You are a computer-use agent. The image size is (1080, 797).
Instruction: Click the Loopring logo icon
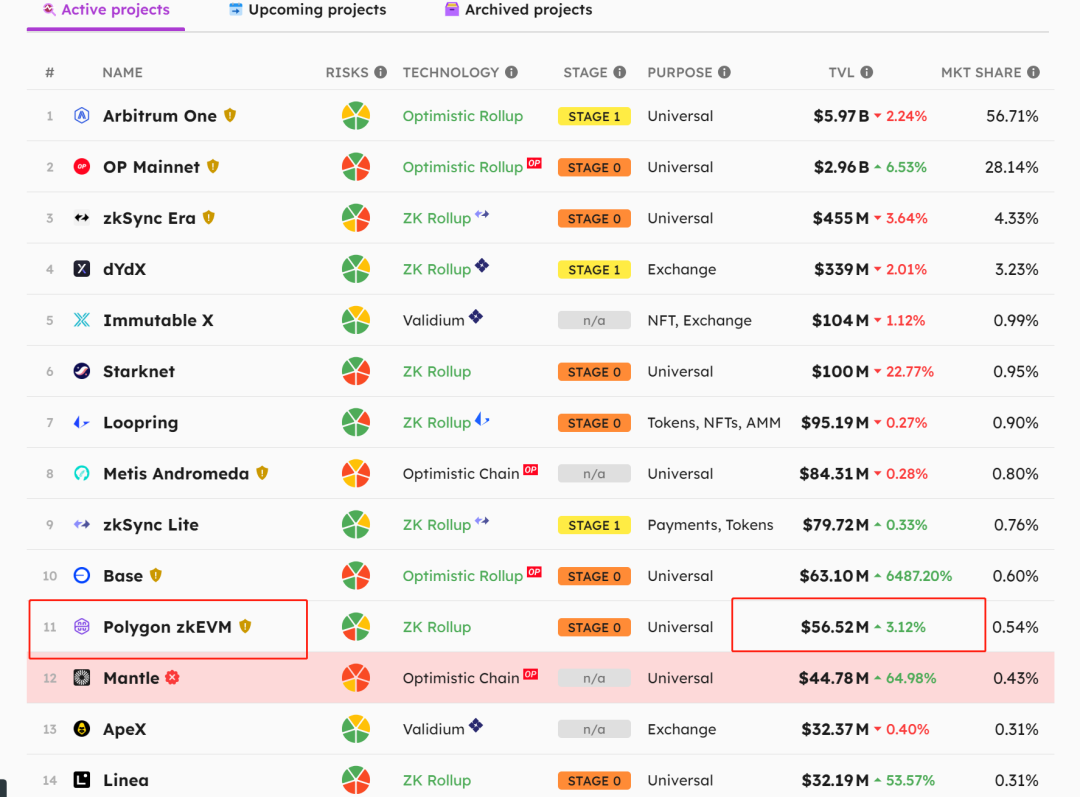click(82, 423)
